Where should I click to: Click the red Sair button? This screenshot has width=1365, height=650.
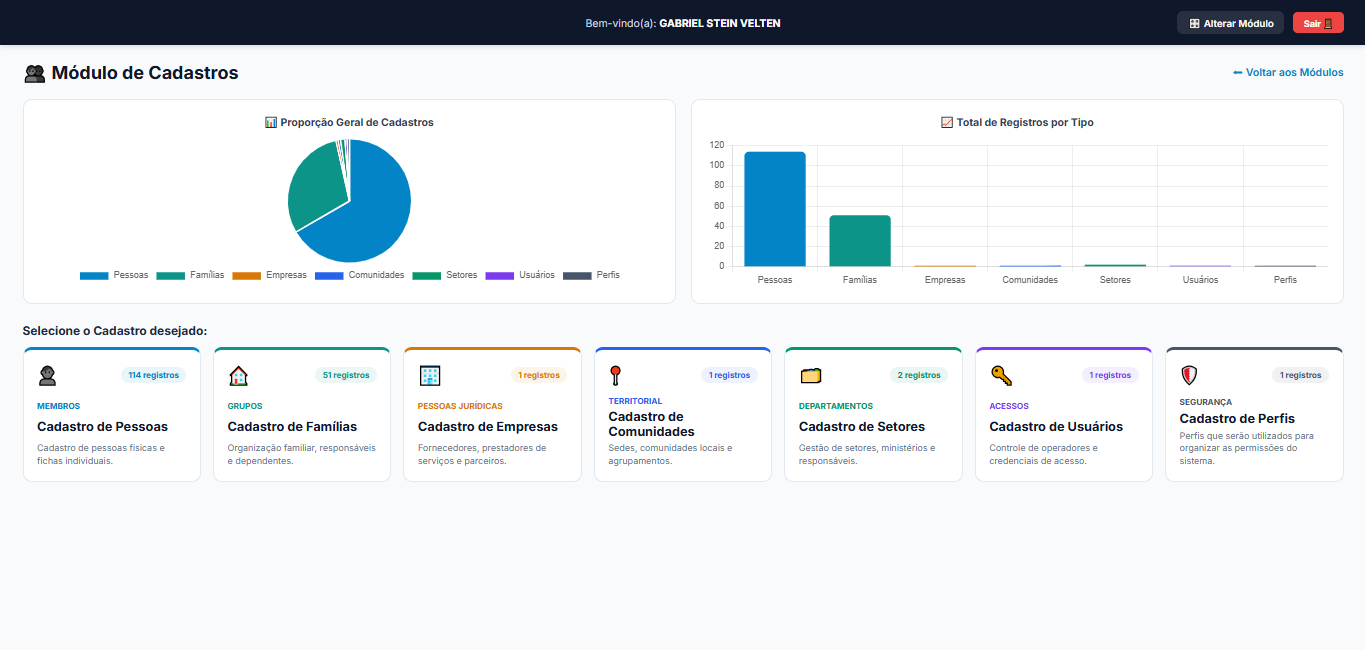point(1318,23)
